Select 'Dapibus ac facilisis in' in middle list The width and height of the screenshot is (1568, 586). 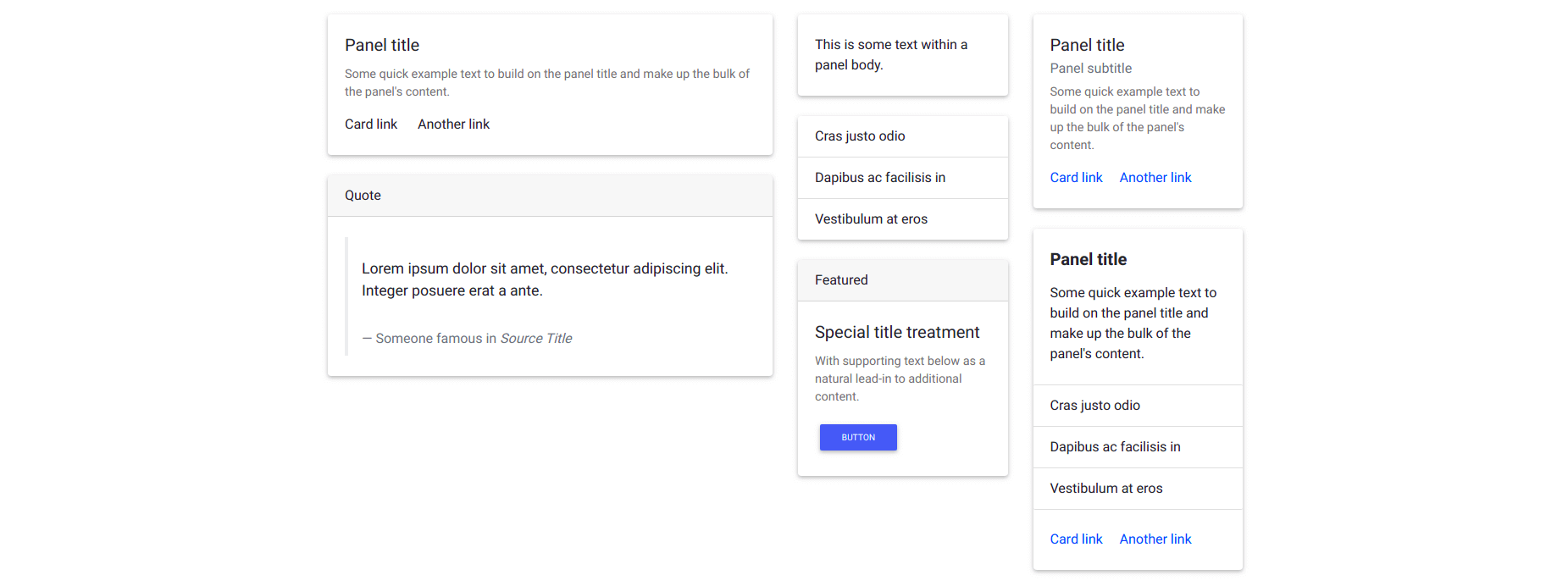pos(903,178)
